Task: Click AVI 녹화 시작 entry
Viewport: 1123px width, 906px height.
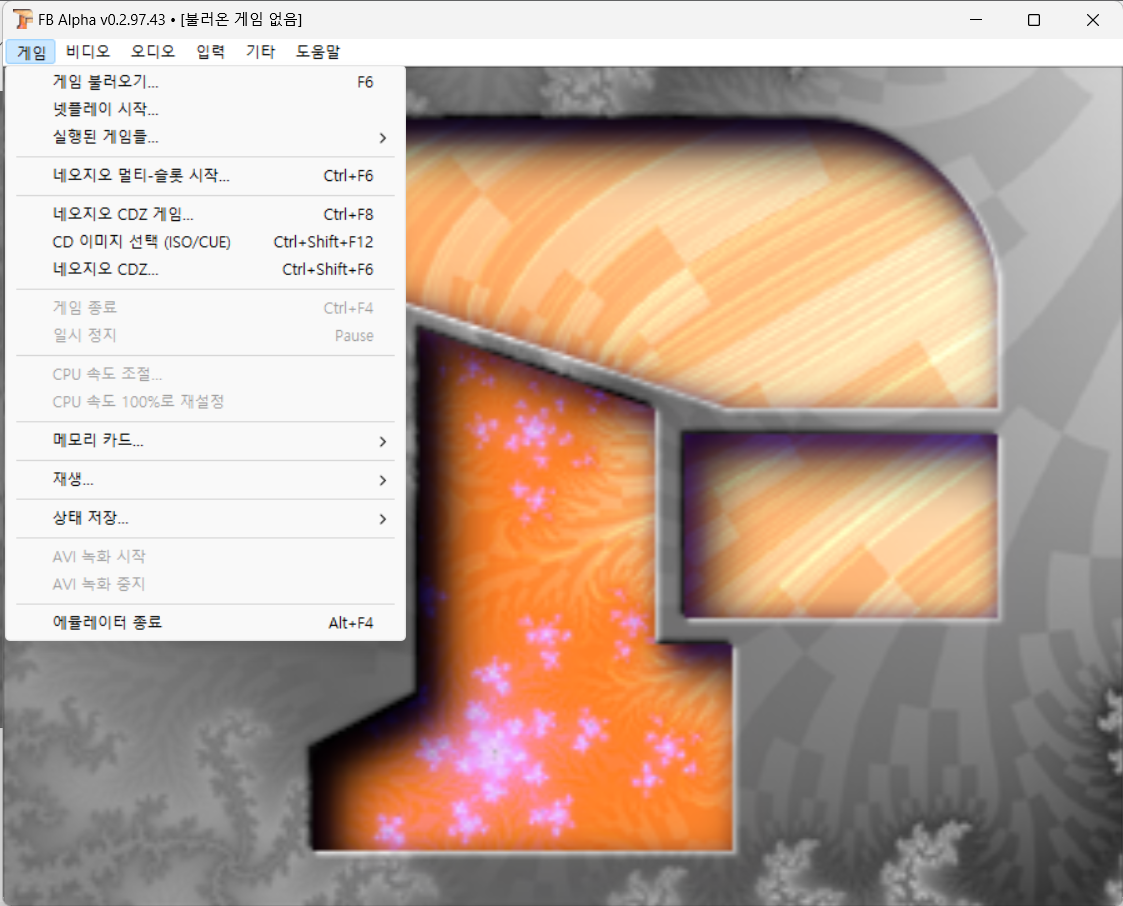Action: 206,556
